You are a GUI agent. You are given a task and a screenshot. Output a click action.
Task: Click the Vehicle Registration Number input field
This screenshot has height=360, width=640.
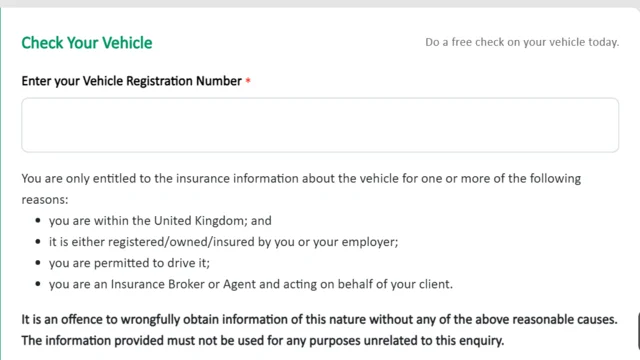tap(320, 125)
